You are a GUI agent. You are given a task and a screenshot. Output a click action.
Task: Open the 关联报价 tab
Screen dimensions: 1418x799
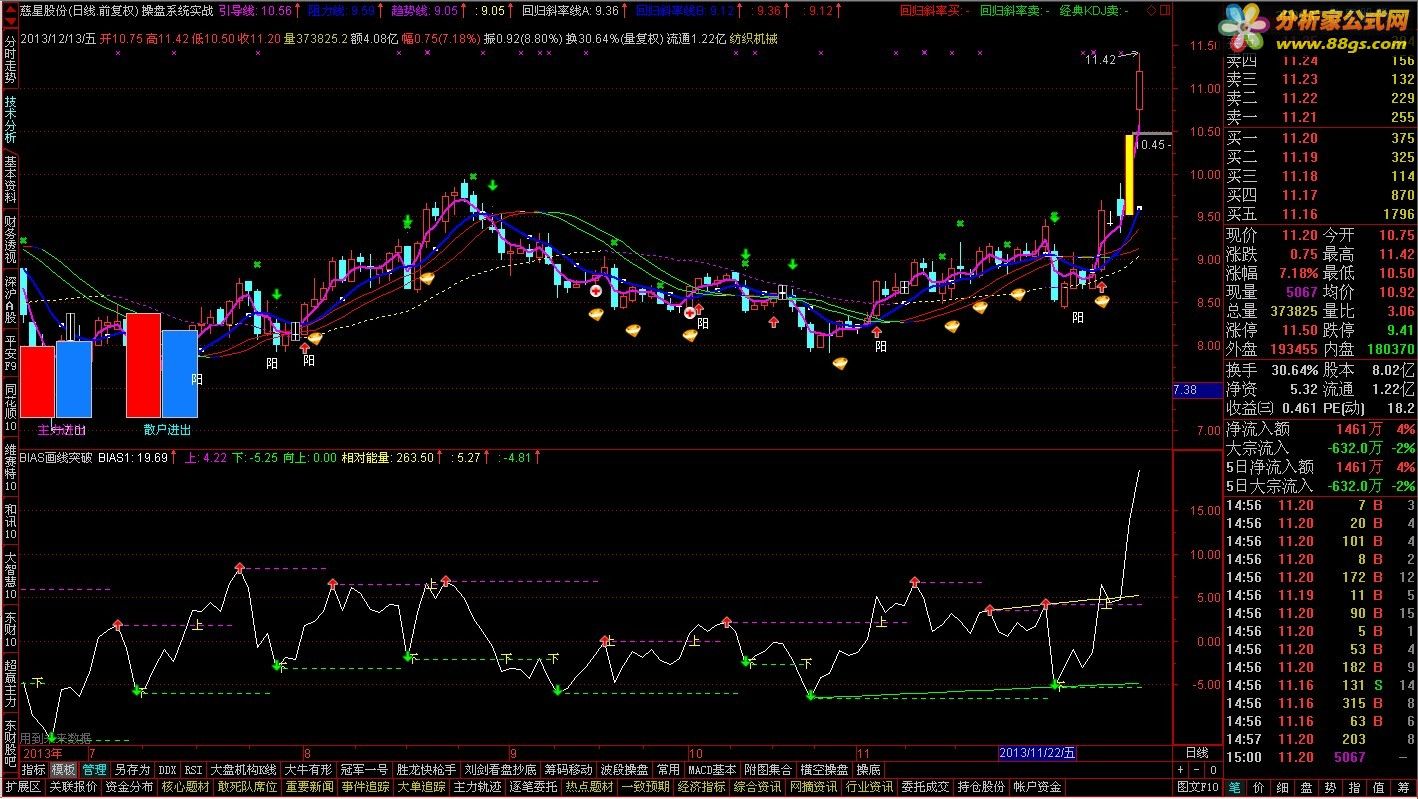click(73, 787)
